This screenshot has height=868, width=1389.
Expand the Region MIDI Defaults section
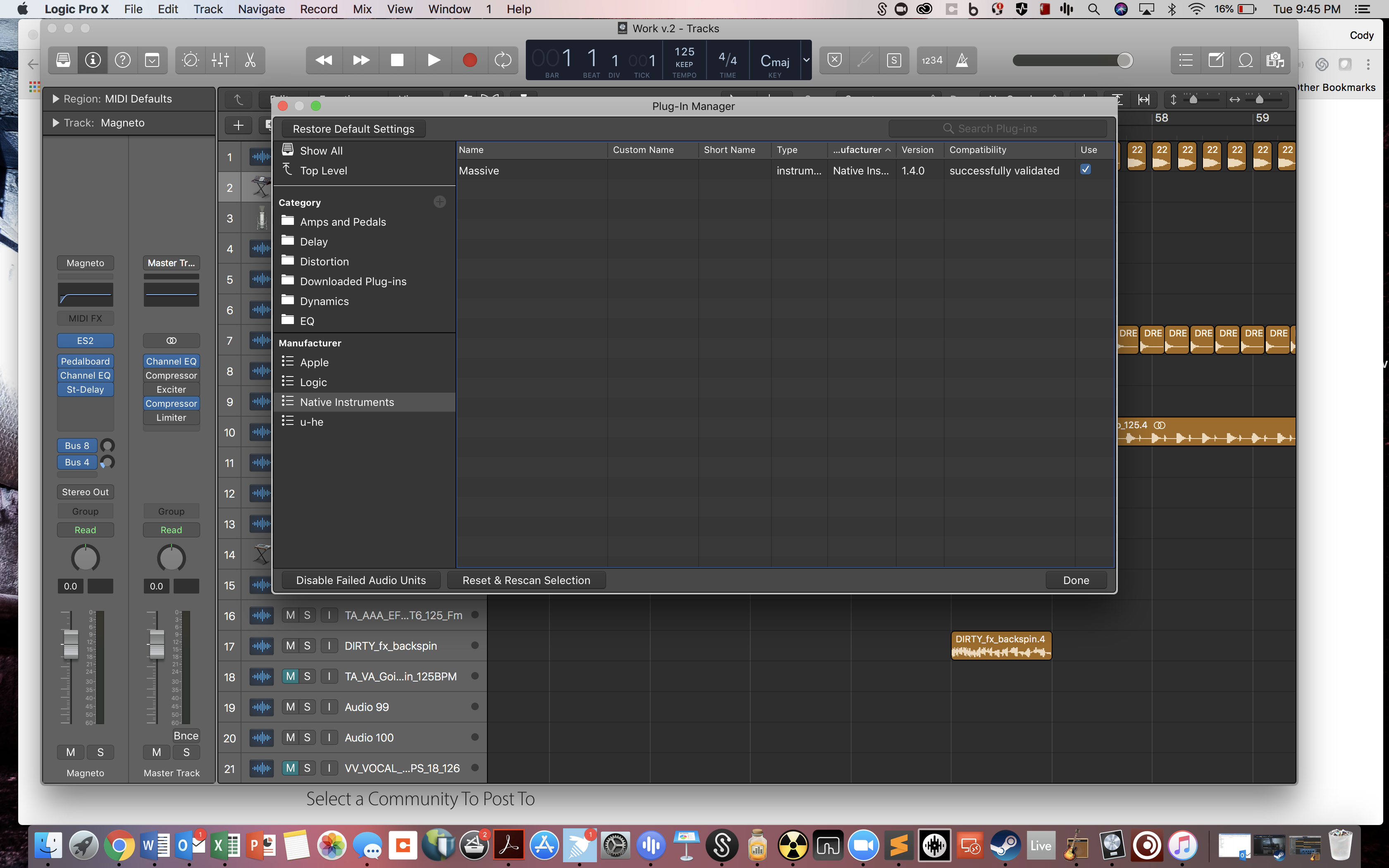(x=56, y=99)
